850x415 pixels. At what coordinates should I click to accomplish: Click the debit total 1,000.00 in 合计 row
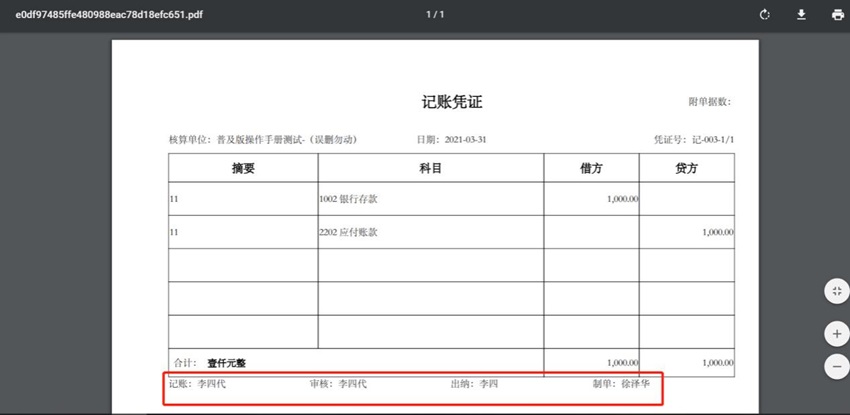coord(622,363)
